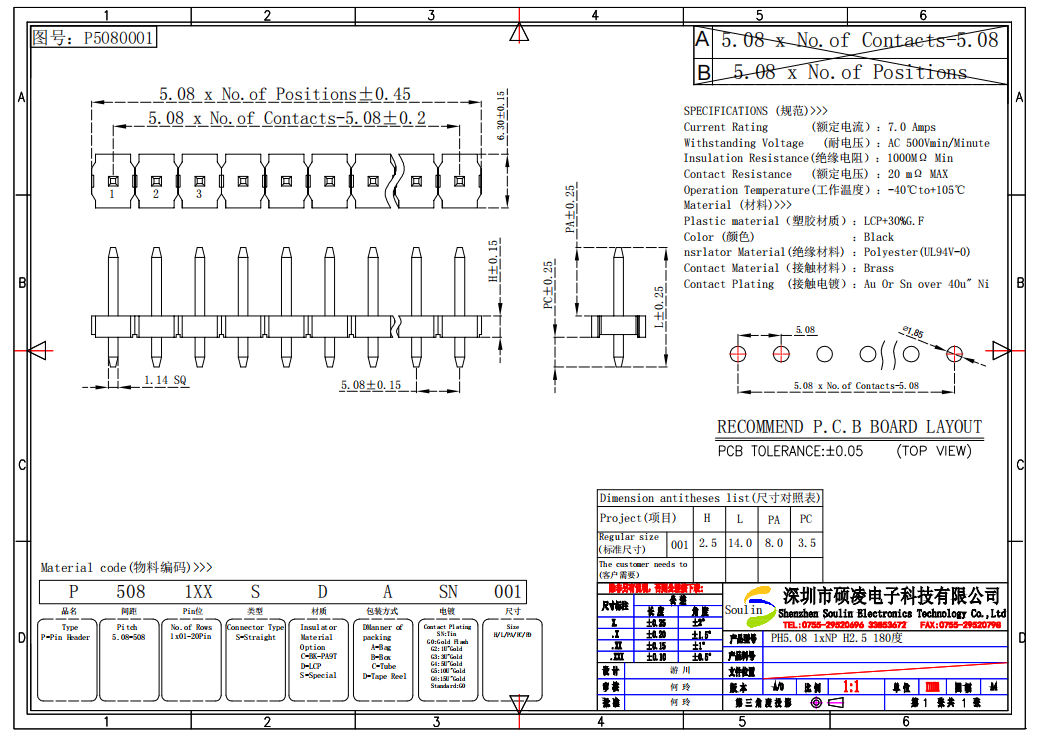
Task: Click the H value 2.5 table cell
Action: 707,543
